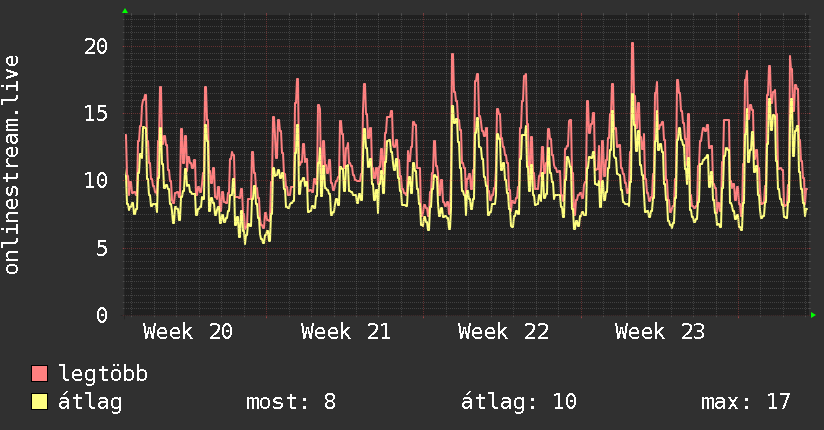Viewport: 824px width, 430px height.
Task: Select the átlag legend label
Action: 90,402
